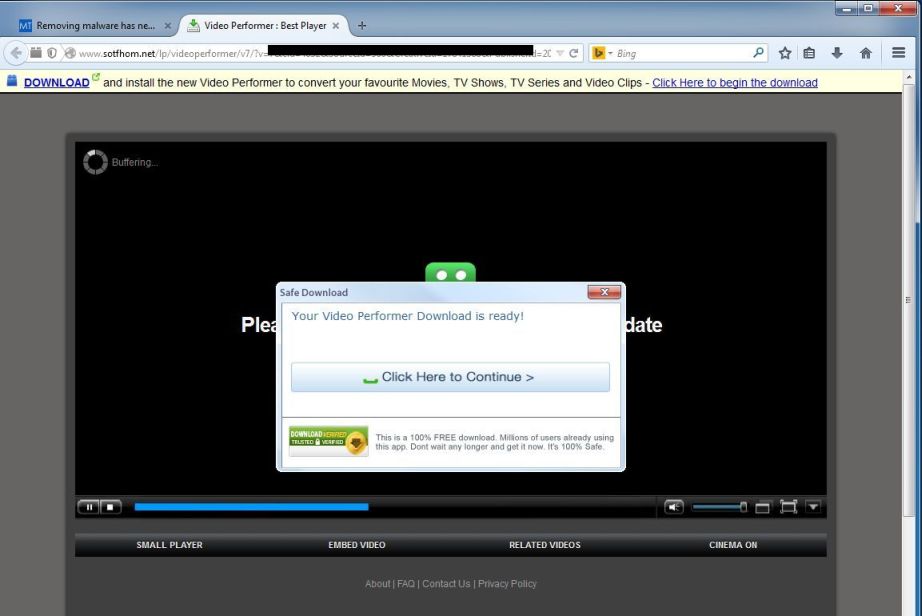The height and width of the screenshot is (616, 922).
Task: Click Here to Continue button
Action: click(450, 377)
